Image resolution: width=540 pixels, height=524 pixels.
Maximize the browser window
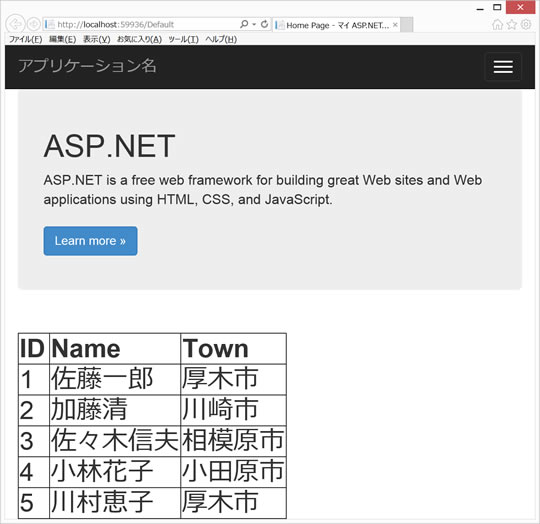point(497,8)
